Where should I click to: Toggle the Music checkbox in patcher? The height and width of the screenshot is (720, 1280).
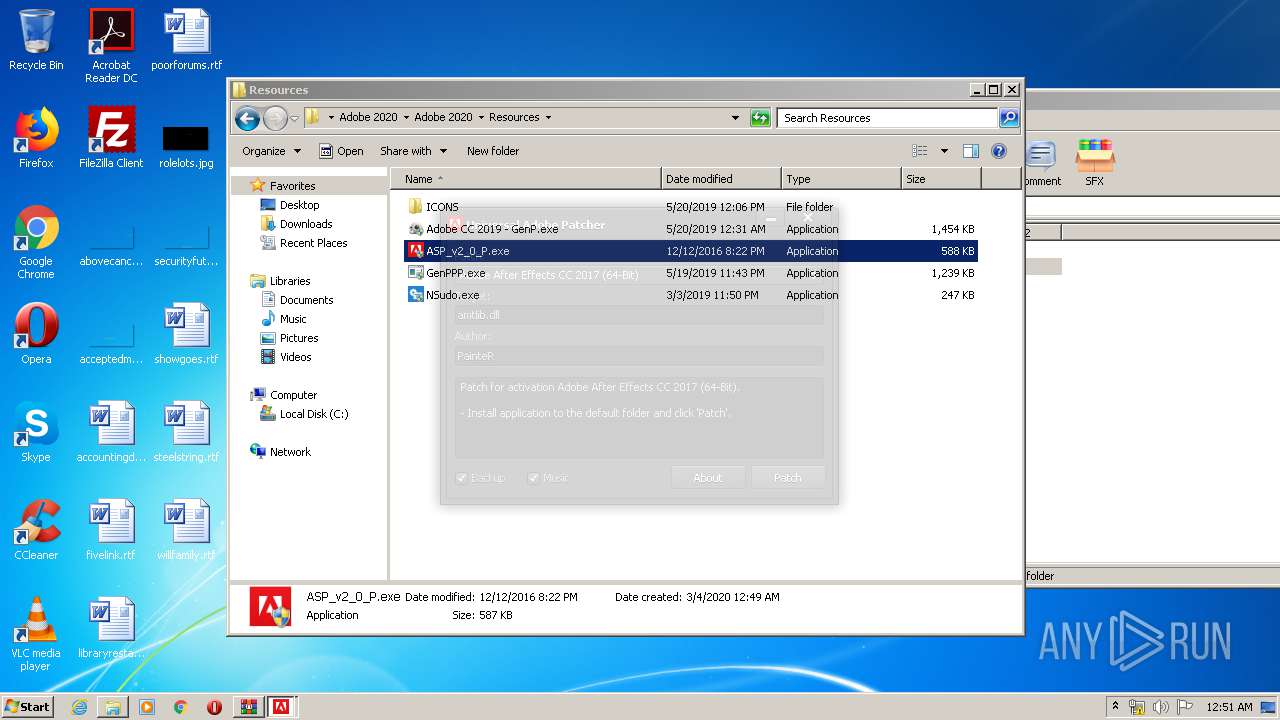[x=534, y=478]
